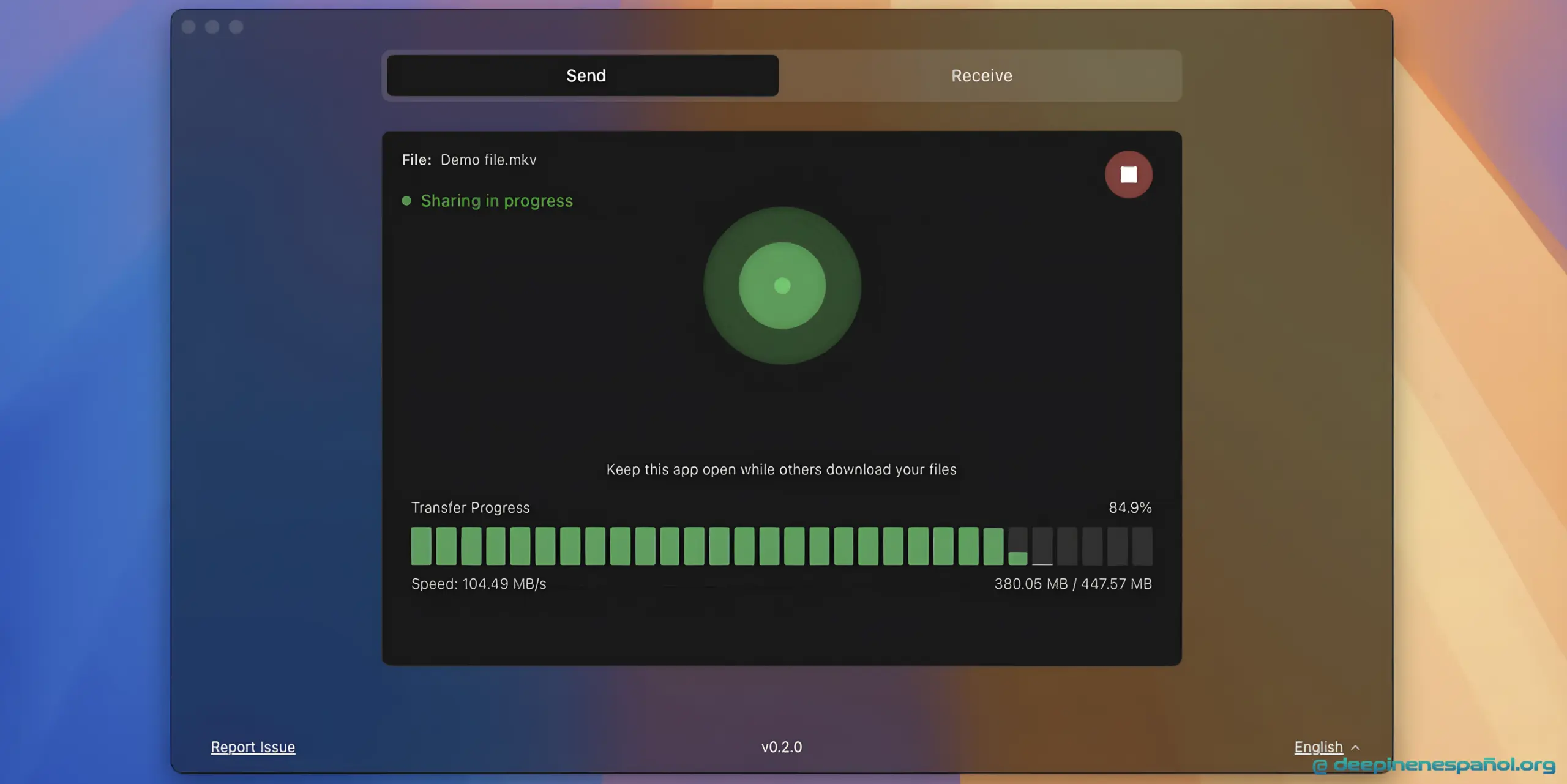Click the green status dot beside Sharing in progress
The image size is (1567, 784).
(x=406, y=201)
